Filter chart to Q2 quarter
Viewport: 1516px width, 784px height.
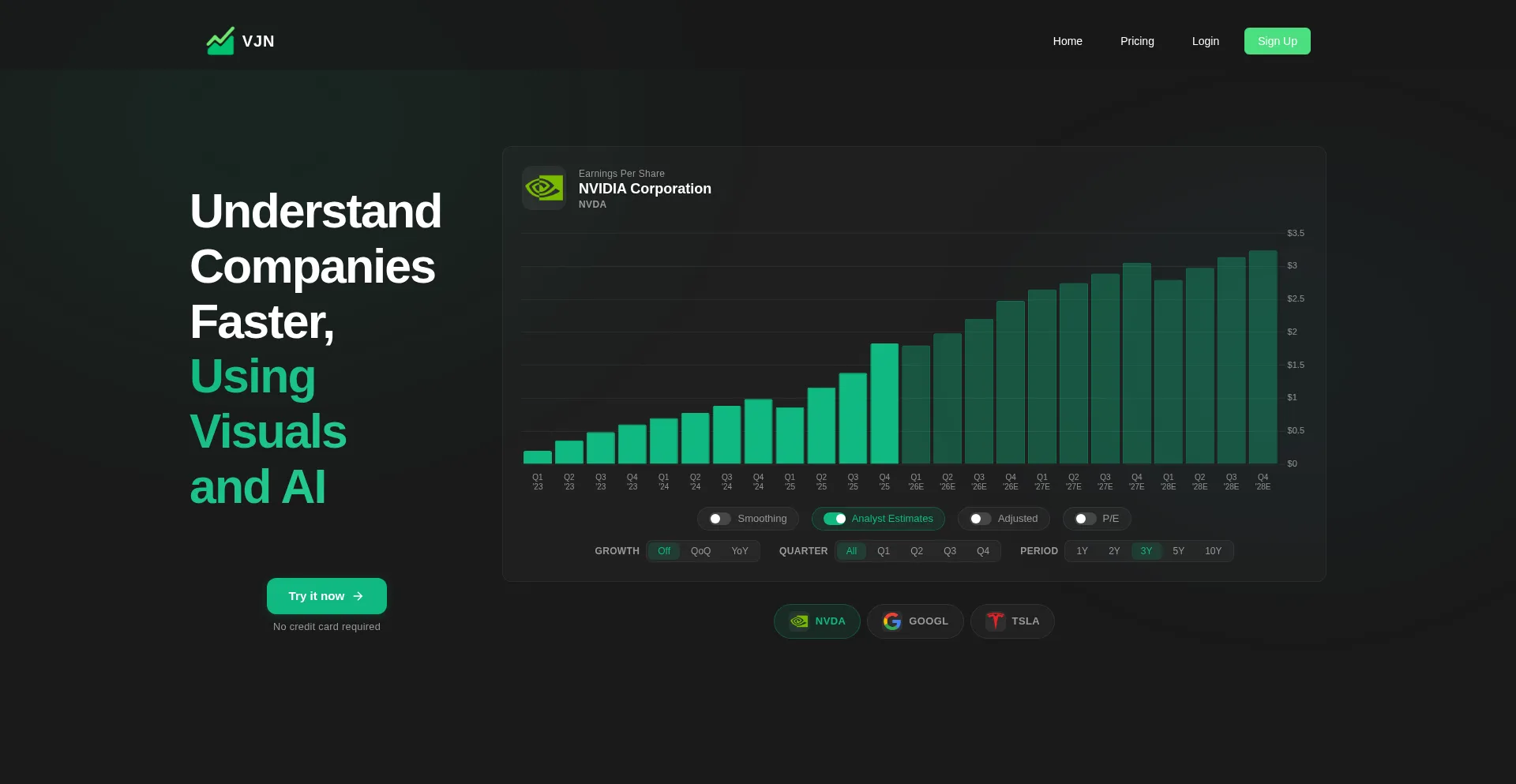[x=917, y=551]
